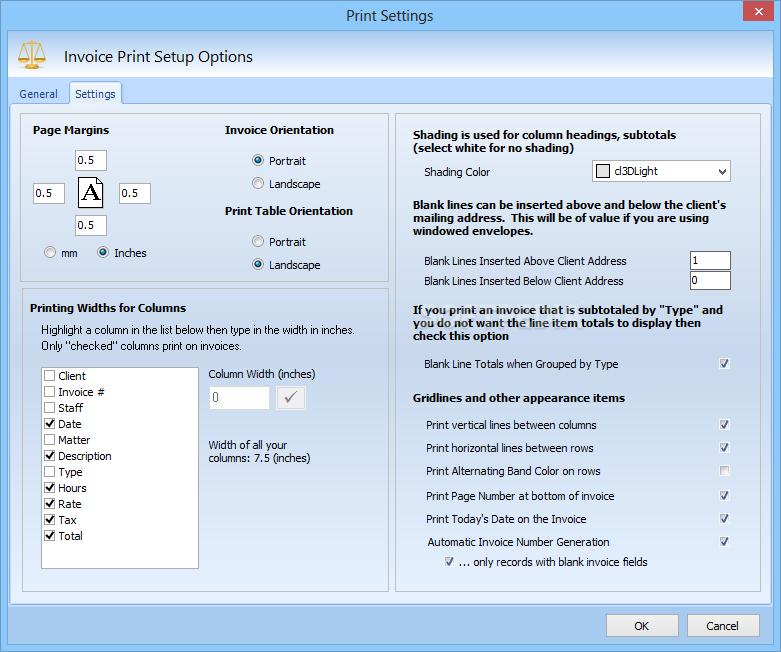Close the Print Settings dialog
This screenshot has height=652, width=781.
click(x=758, y=11)
